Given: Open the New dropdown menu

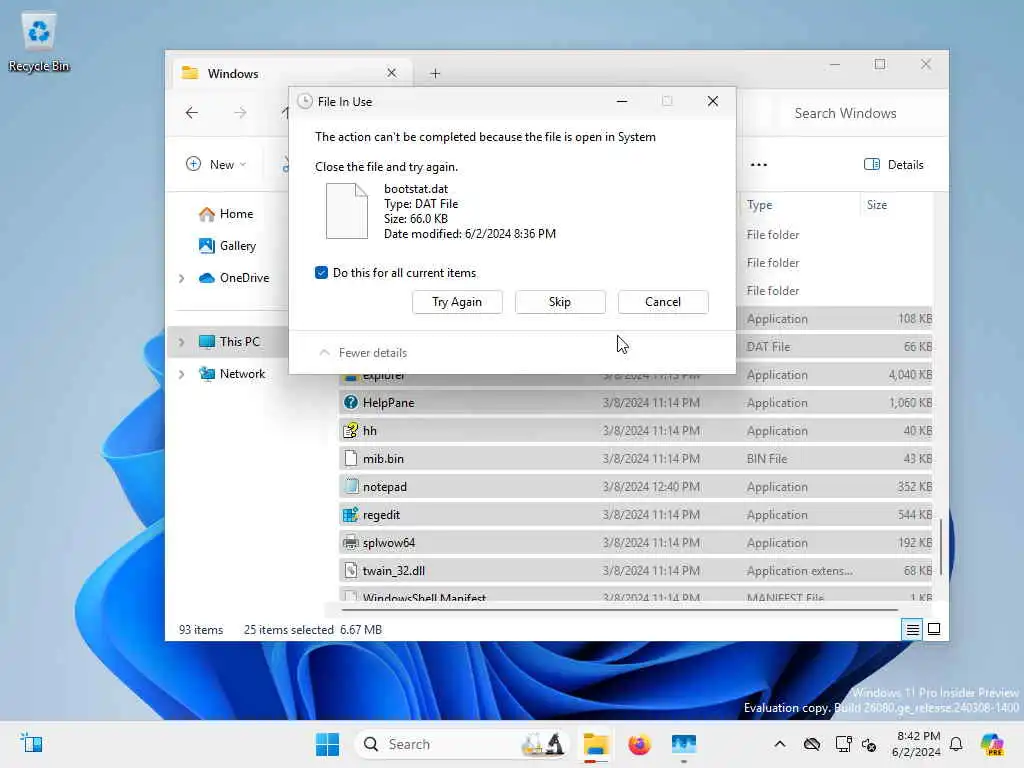Looking at the screenshot, I should pyautogui.click(x=216, y=165).
